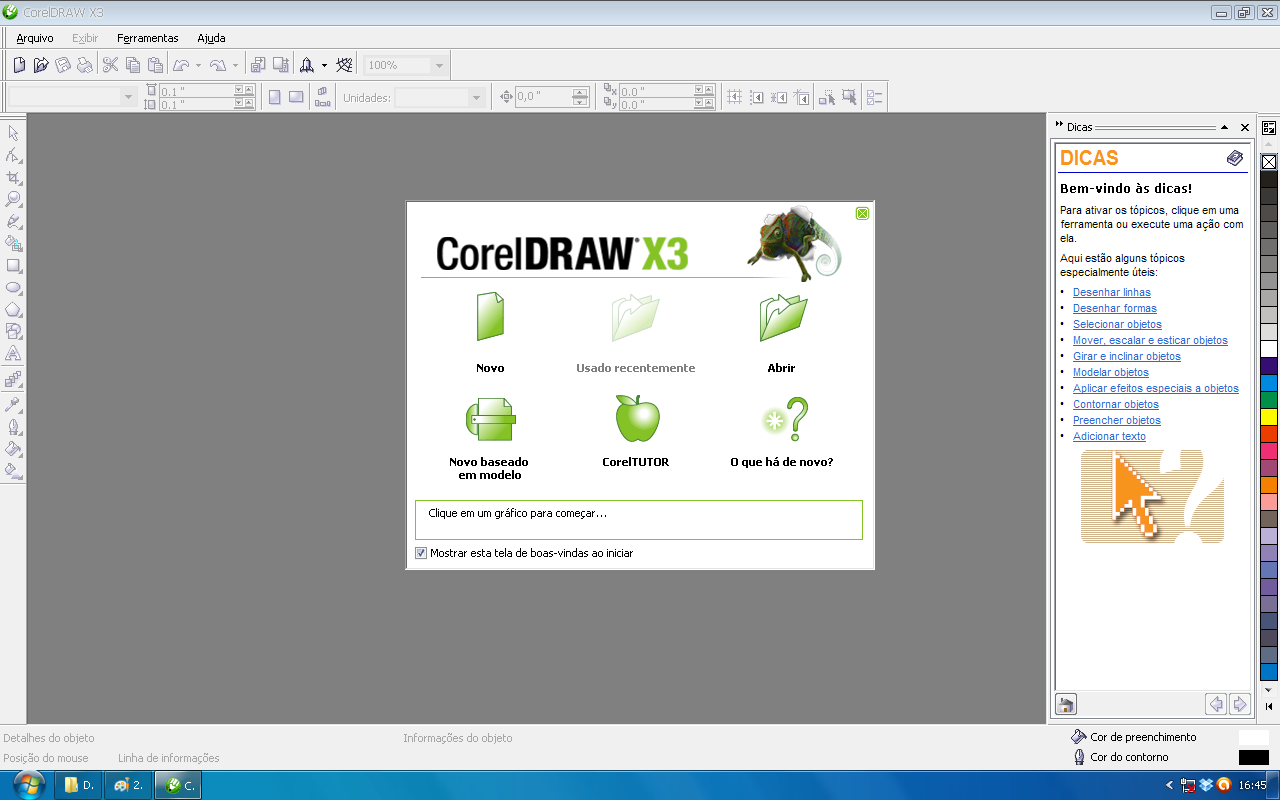1280x800 pixels.
Task: Select the Pick arrow tool
Action: point(14,133)
